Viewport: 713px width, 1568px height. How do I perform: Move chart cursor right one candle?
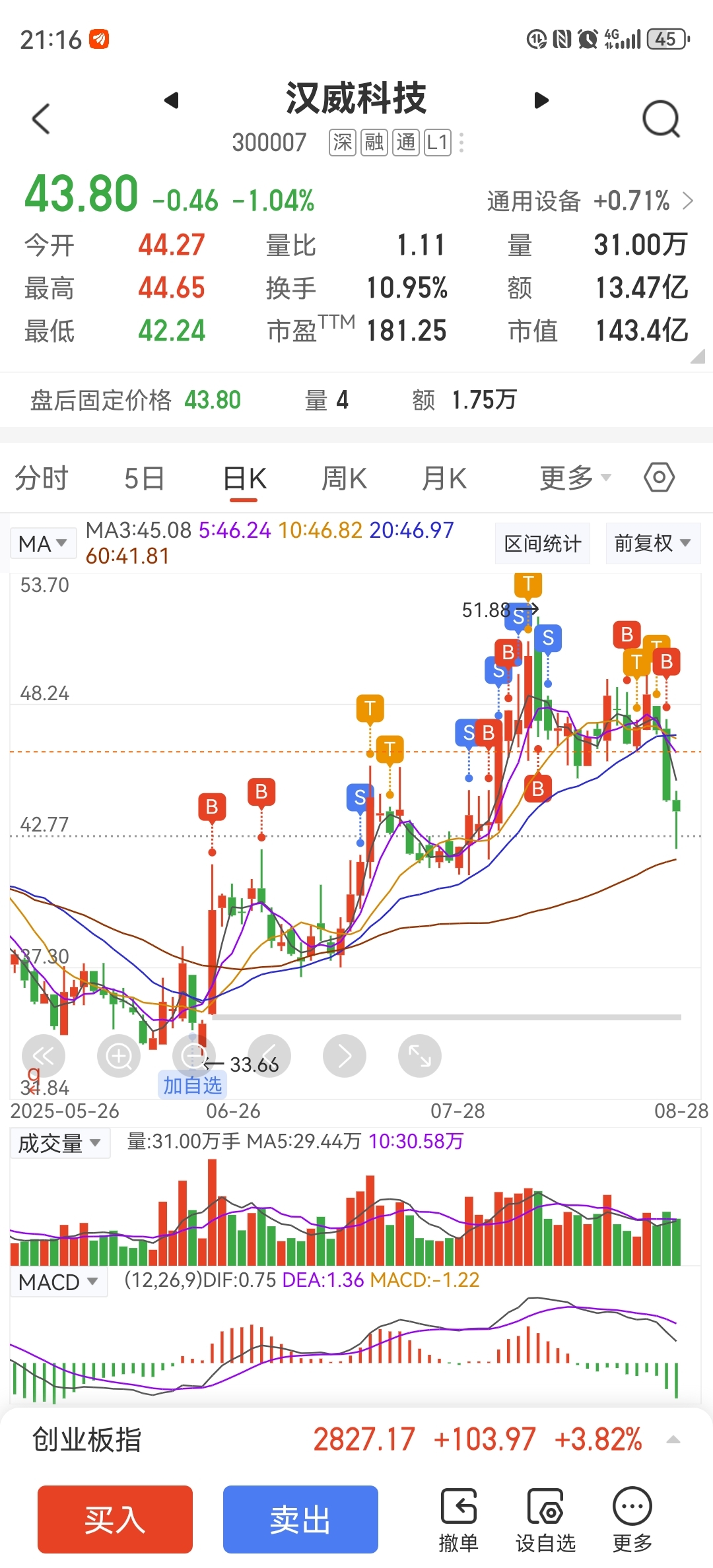(345, 1056)
